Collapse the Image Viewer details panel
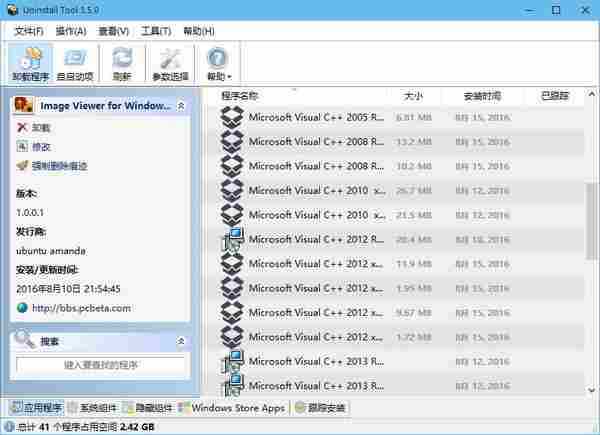The image size is (600, 435). coord(181,105)
